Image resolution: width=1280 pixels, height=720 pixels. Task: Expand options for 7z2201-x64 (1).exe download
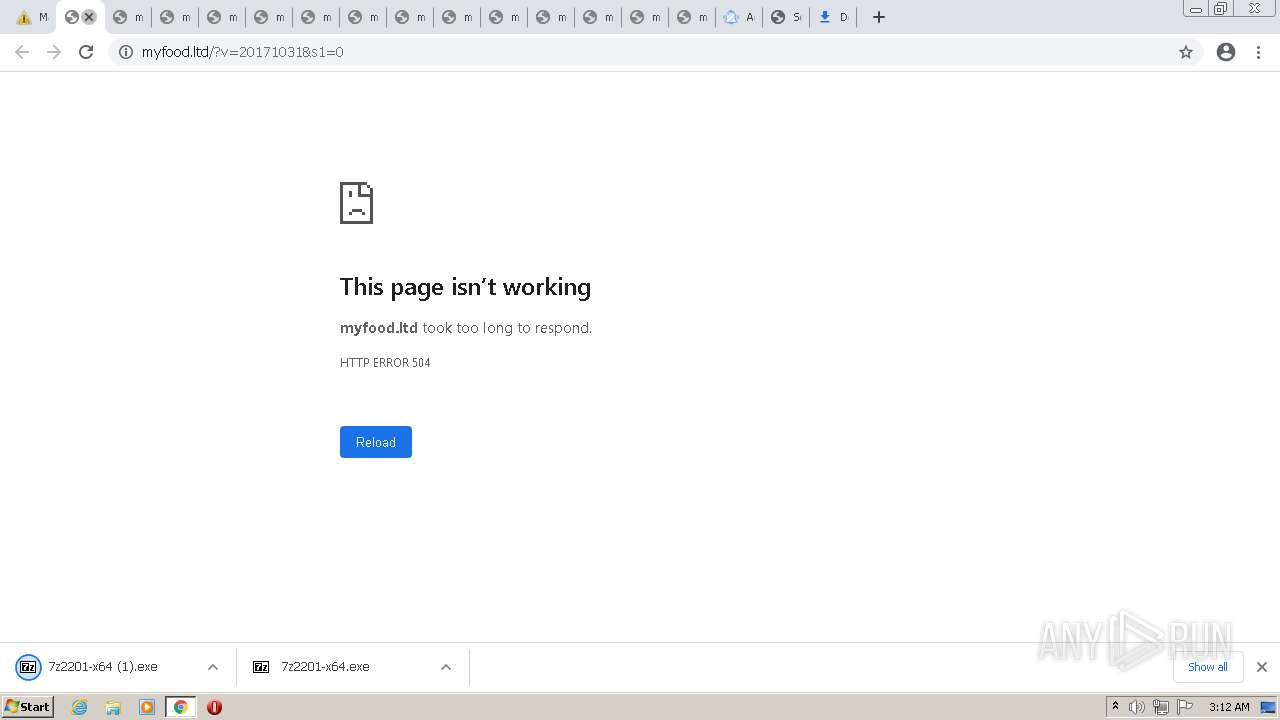[213, 667]
